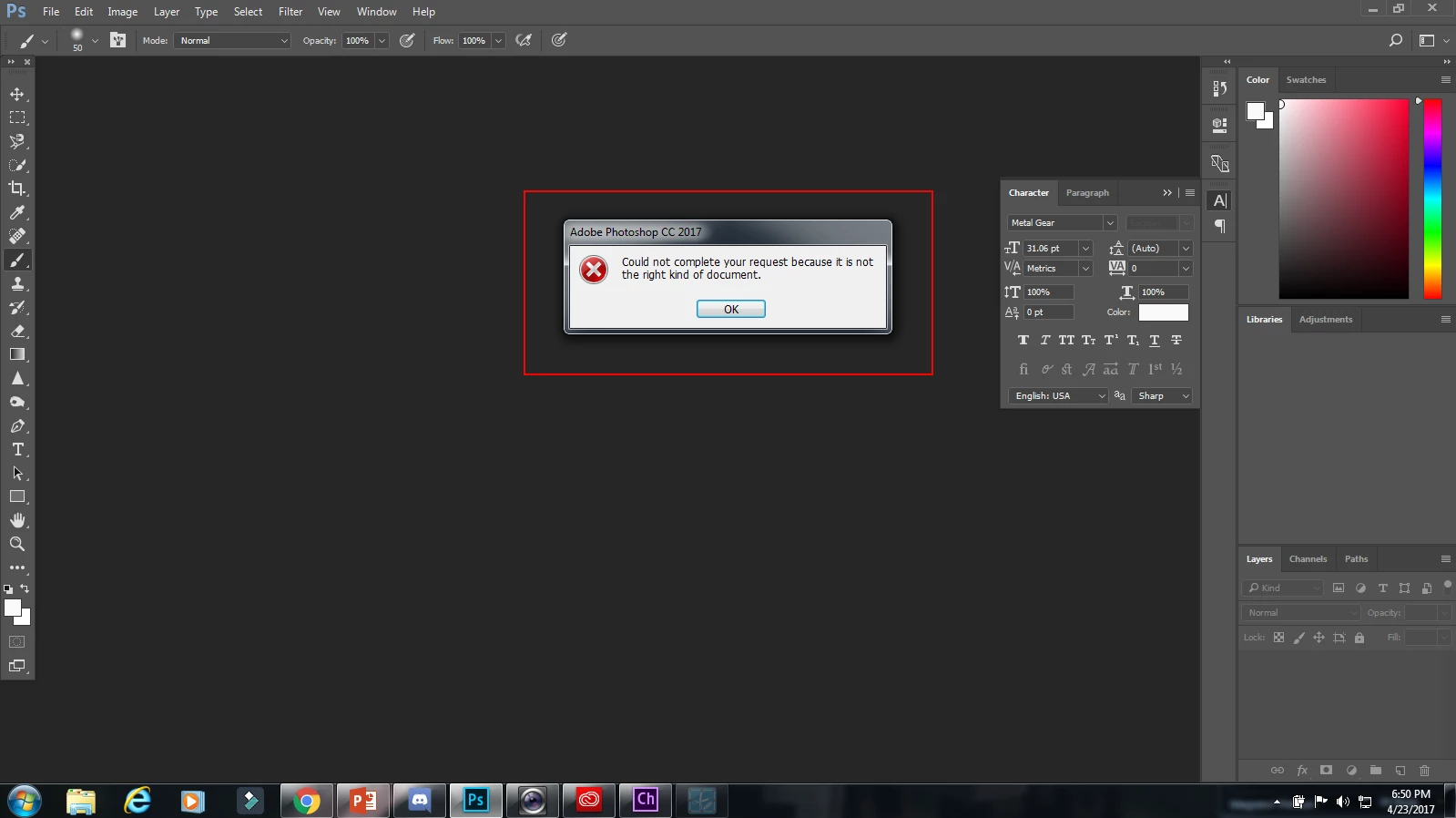The width and height of the screenshot is (1456, 818).
Task: Open the English: USA language dropdown
Action: [x=1058, y=395]
